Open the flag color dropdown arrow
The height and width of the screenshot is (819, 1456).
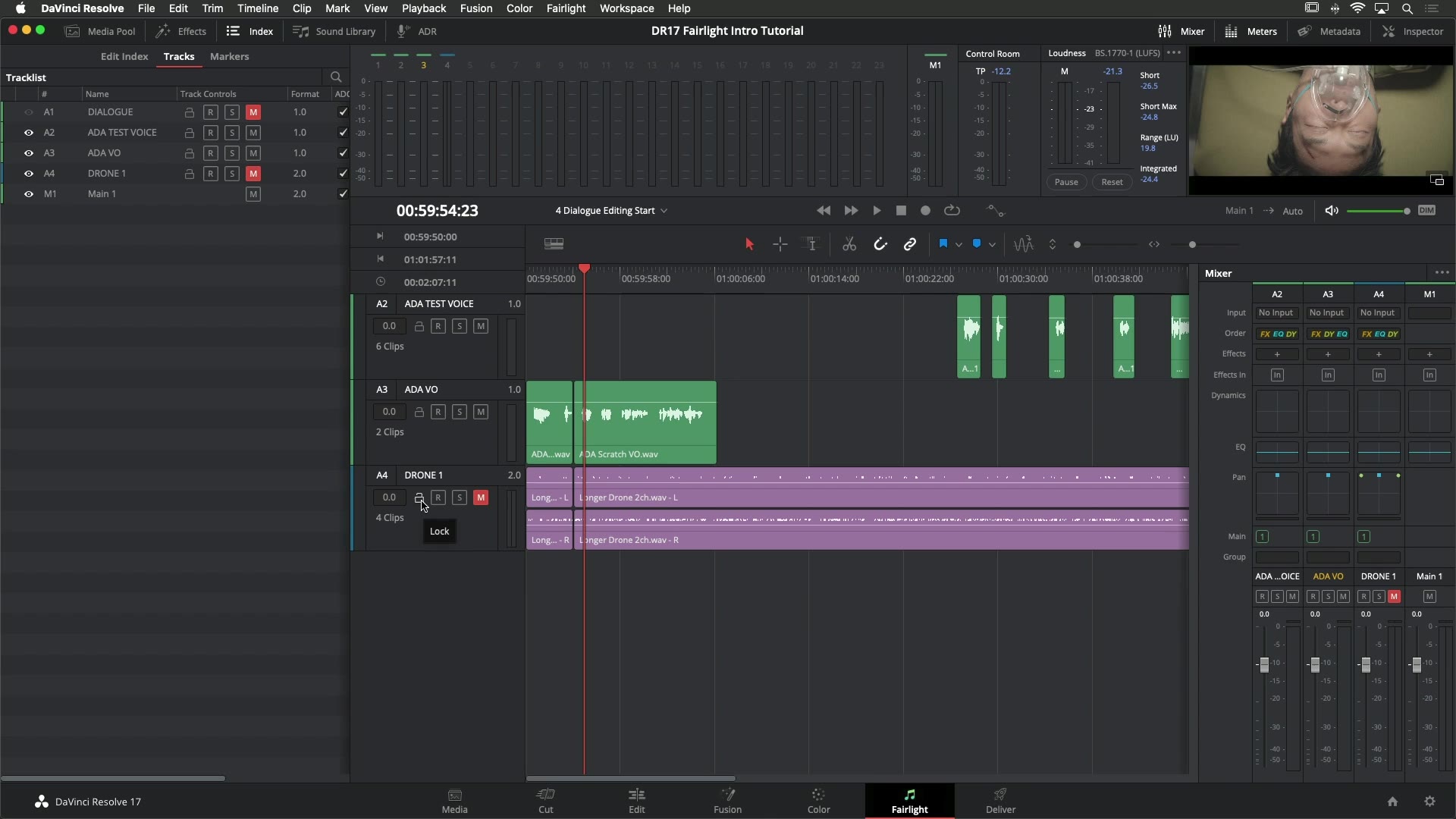[959, 245]
